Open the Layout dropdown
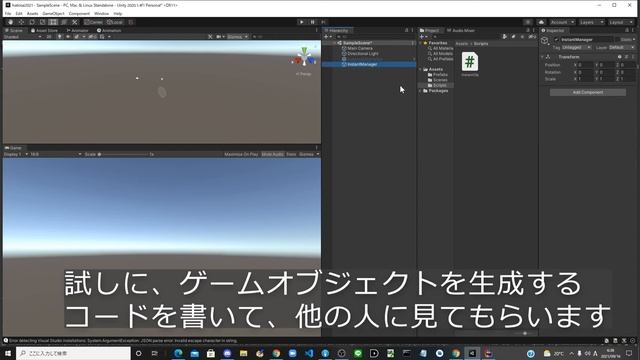 pos(621,22)
